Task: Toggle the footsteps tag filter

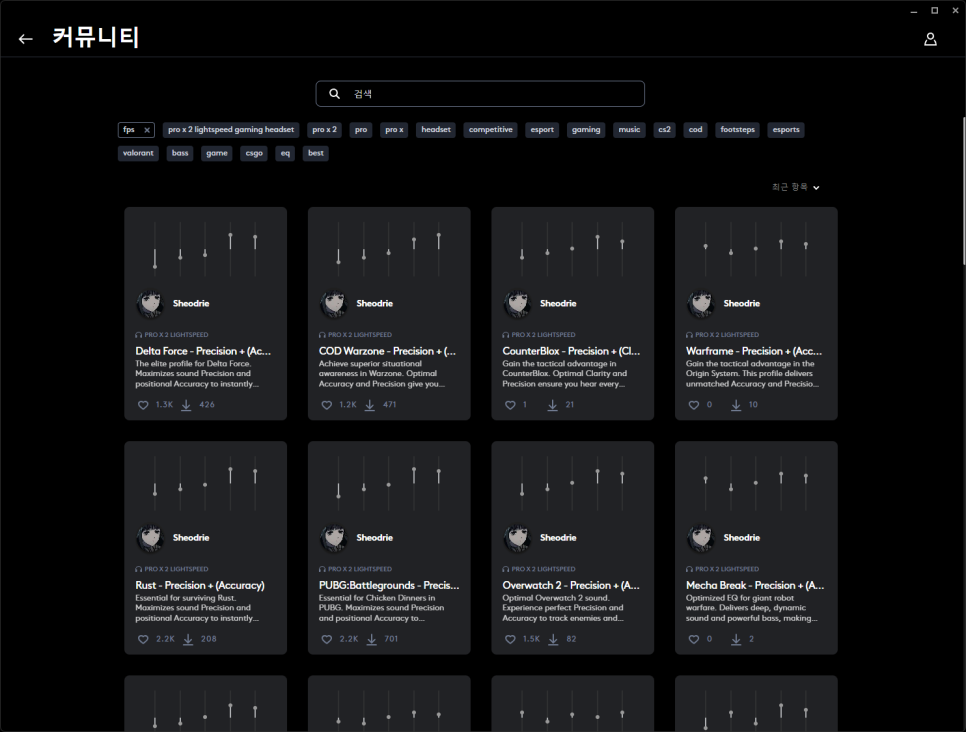Action: 738,130
